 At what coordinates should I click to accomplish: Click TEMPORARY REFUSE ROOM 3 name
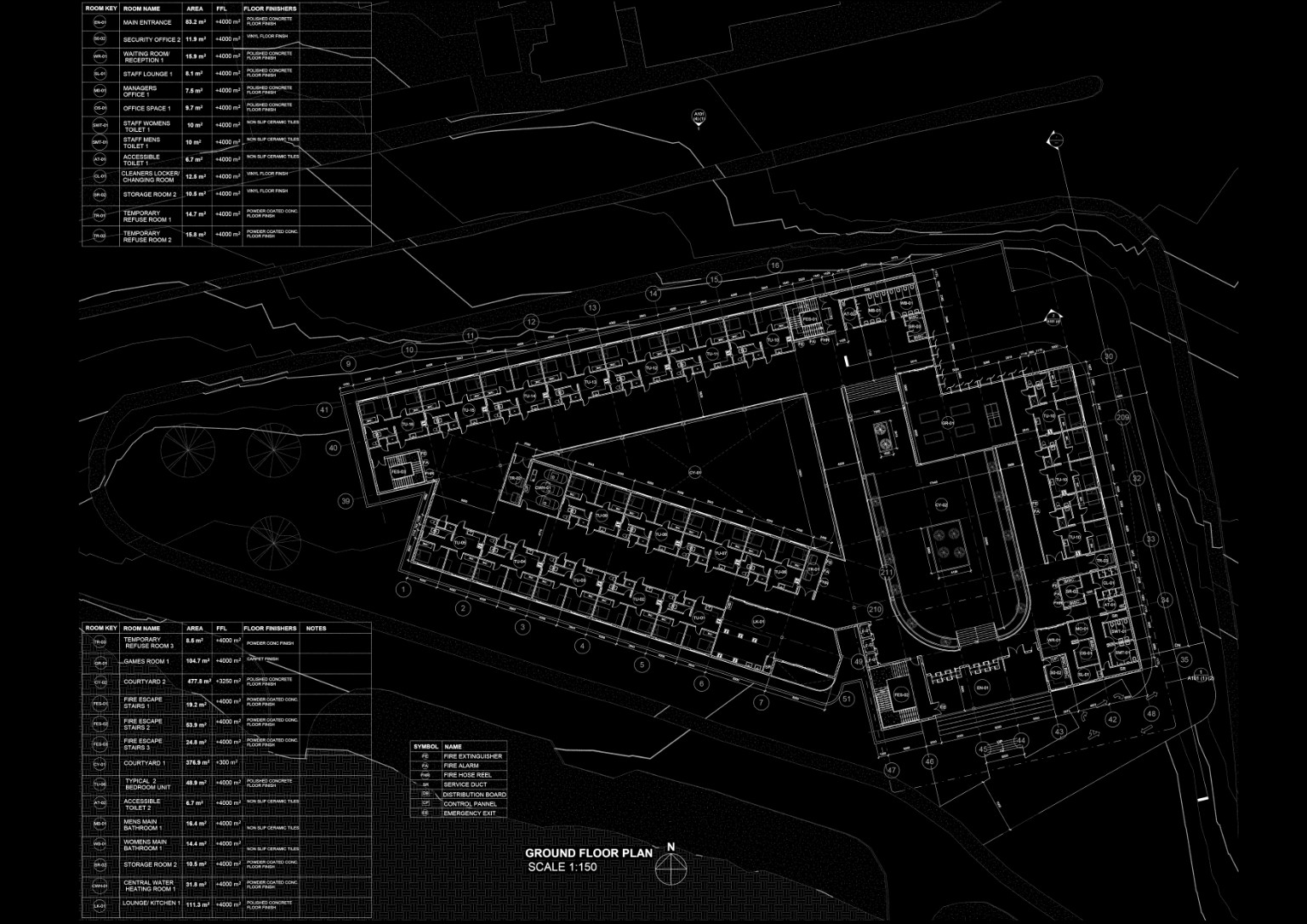pos(148,642)
